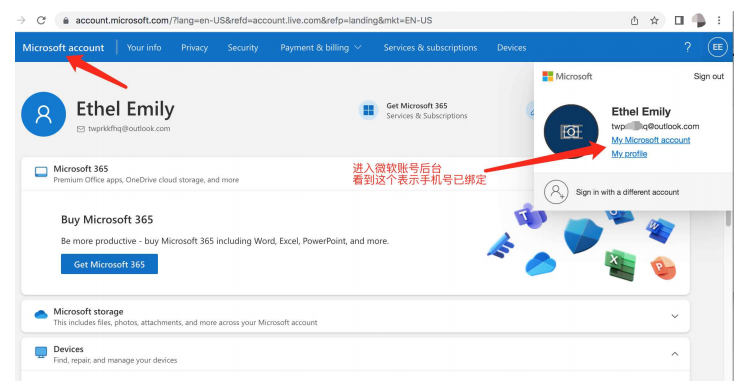Screen dimensions: 746x391
Task: Click the Buy Microsoft 365 heading
Action: [x=107, y=220]
